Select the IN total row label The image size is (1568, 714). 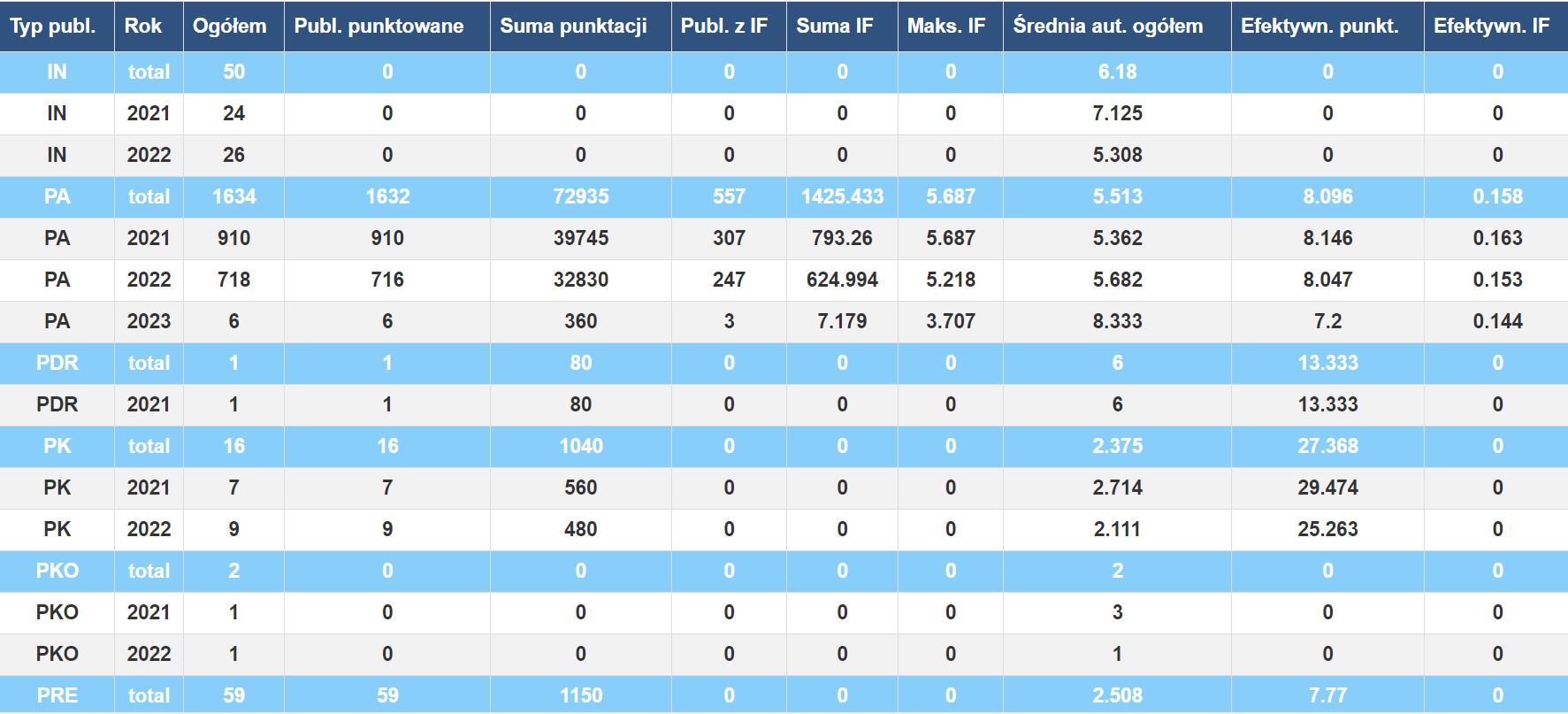click(57, 72)
